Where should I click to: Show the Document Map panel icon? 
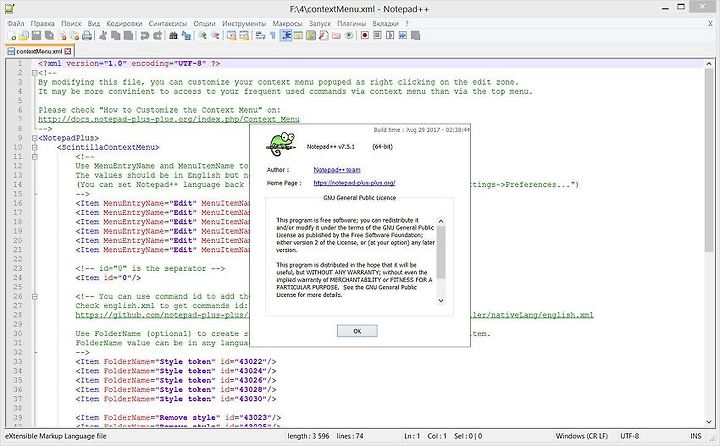pos(311,35)
